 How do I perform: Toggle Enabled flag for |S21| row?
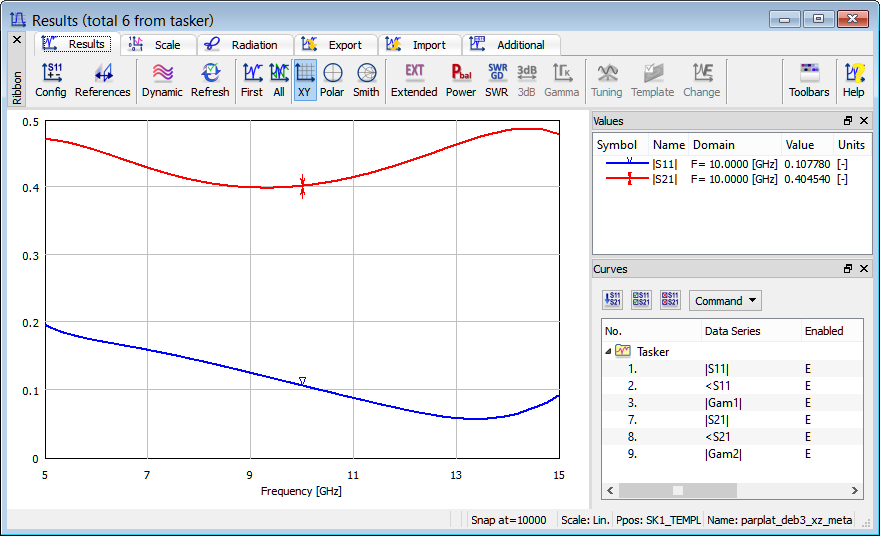point(808,420)
